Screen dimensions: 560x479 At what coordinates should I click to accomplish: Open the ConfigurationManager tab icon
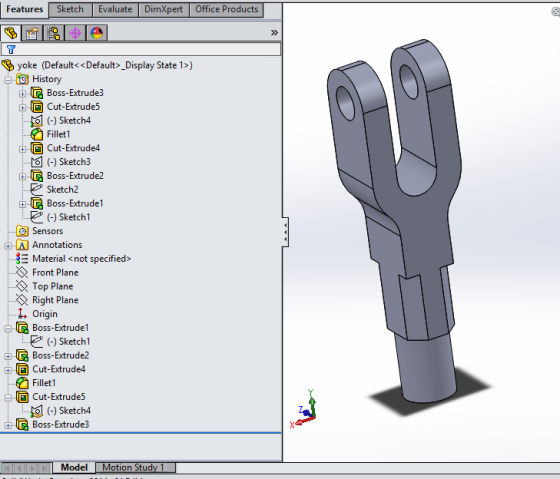(54, 33)
